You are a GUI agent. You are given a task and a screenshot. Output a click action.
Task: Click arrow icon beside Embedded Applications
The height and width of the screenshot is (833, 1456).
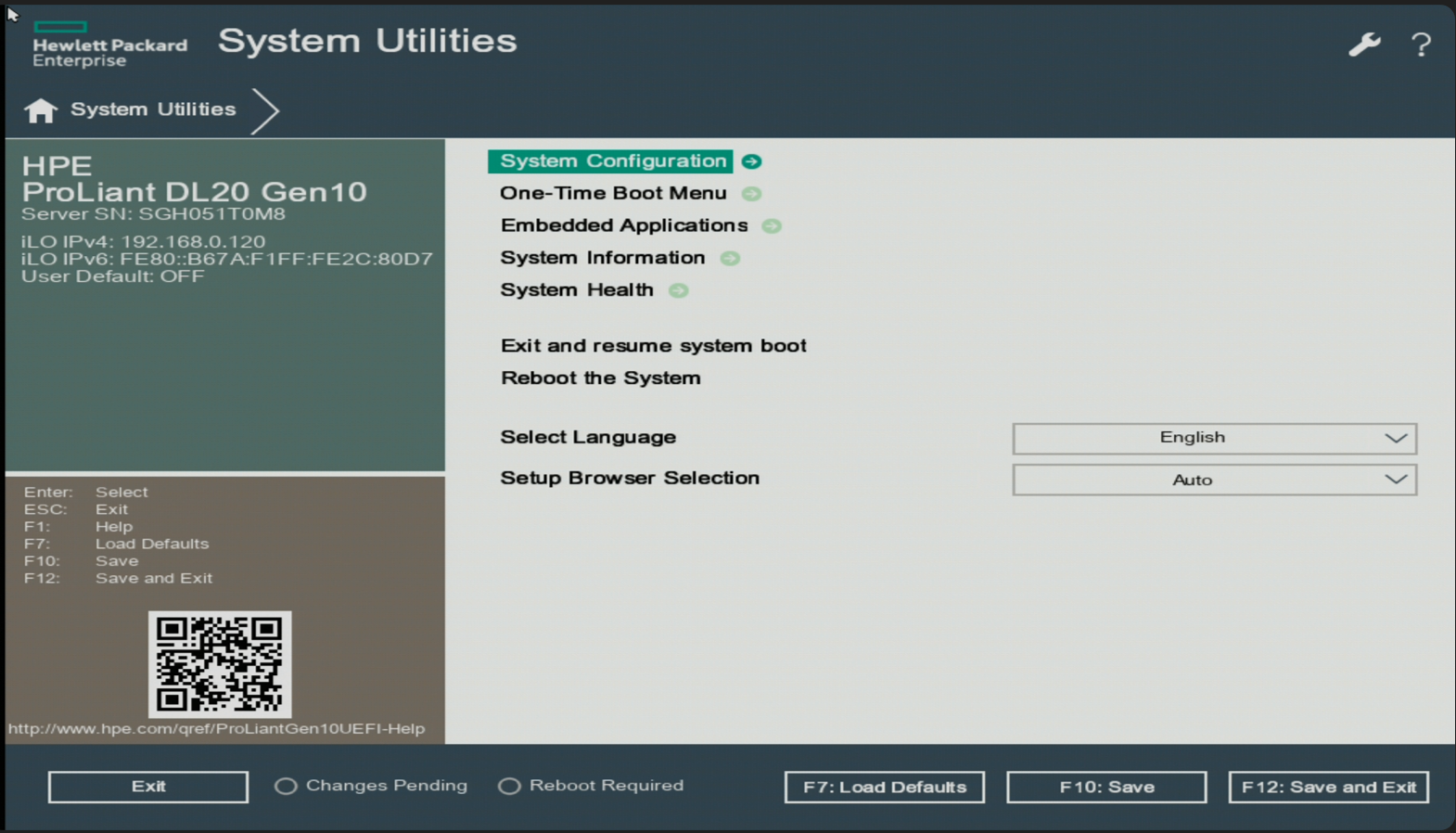772,226
